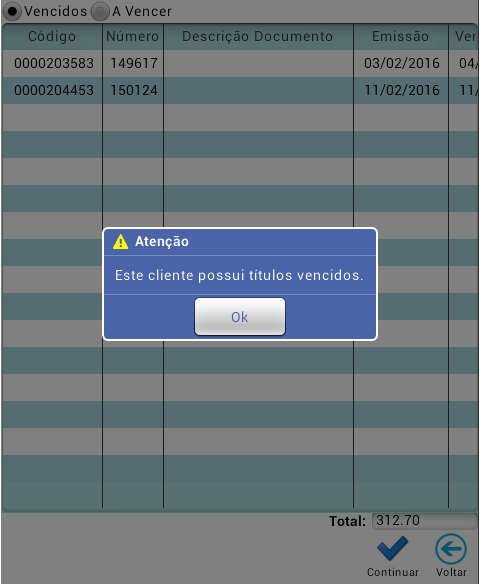The image size is (480, 585).
Task: Click the Código column header
Action: coord(52,36)
